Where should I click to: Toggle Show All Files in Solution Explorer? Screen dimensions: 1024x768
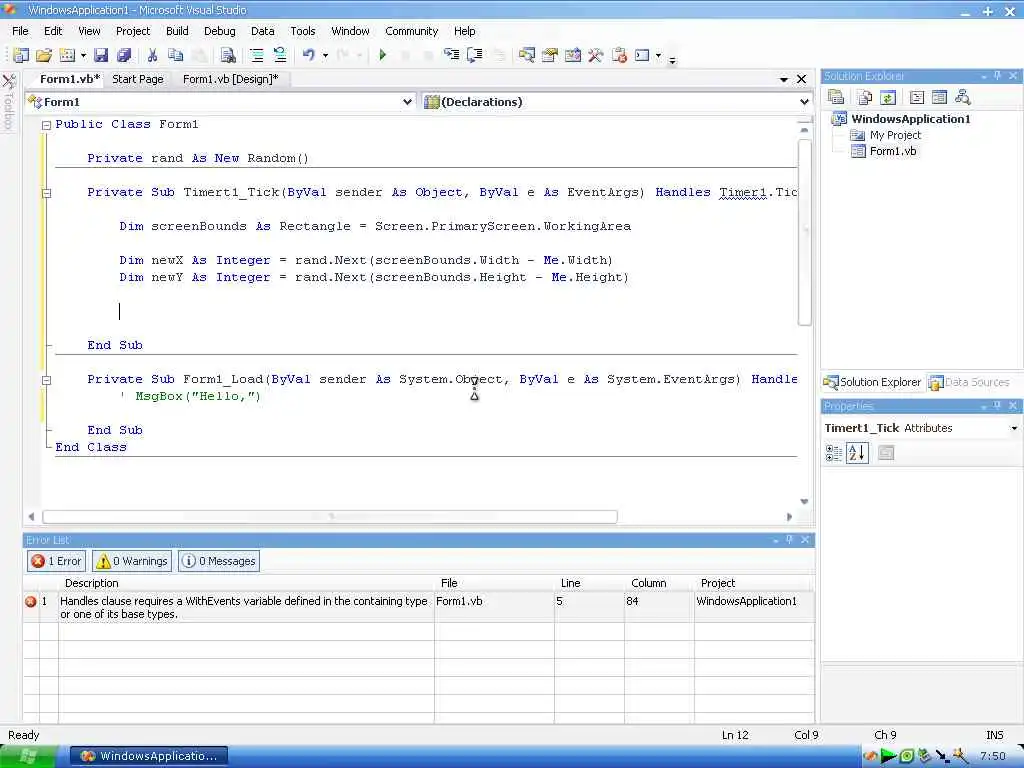(x=865, y=97)
